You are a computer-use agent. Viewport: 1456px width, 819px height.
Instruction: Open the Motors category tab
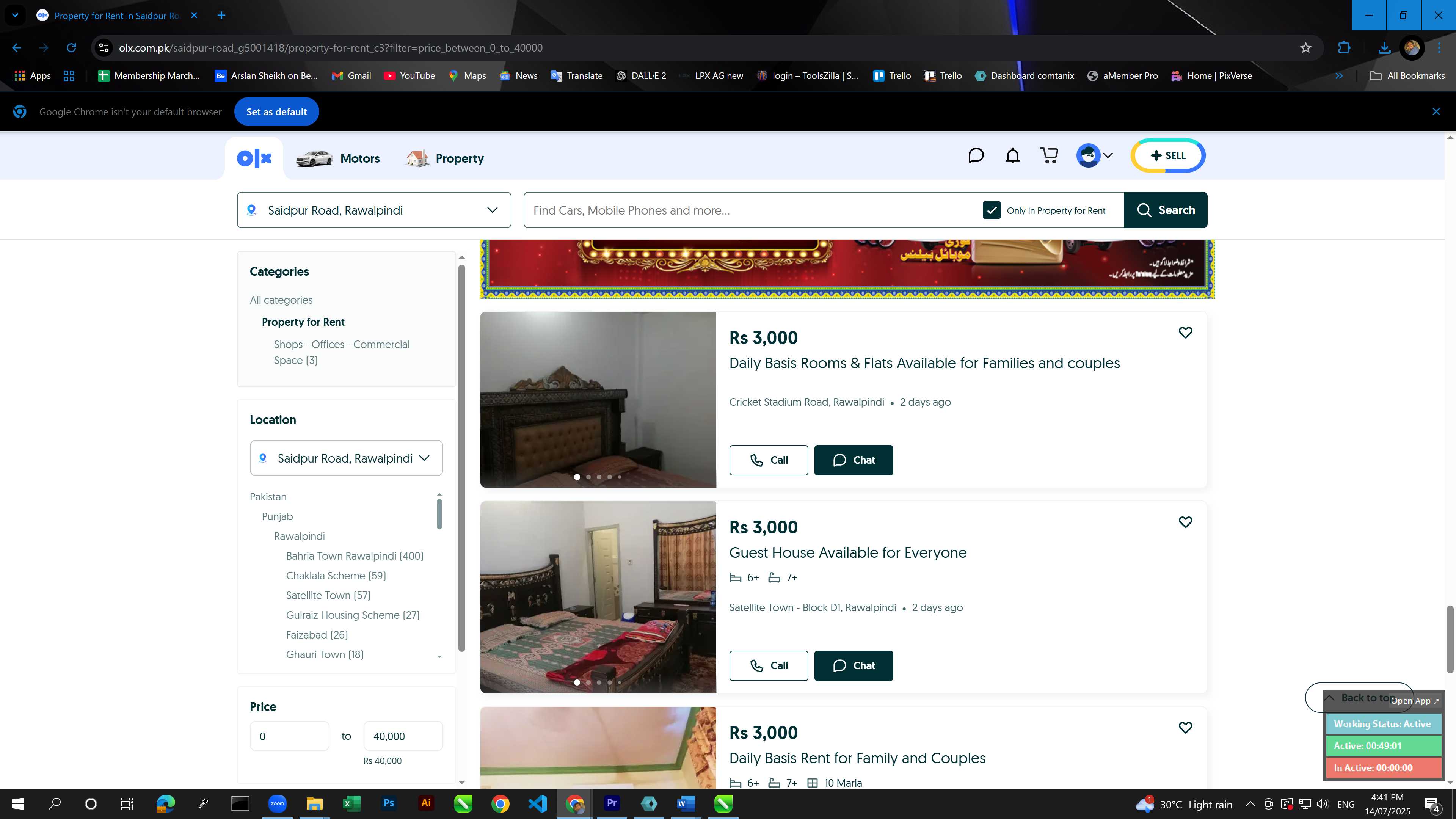338,158
